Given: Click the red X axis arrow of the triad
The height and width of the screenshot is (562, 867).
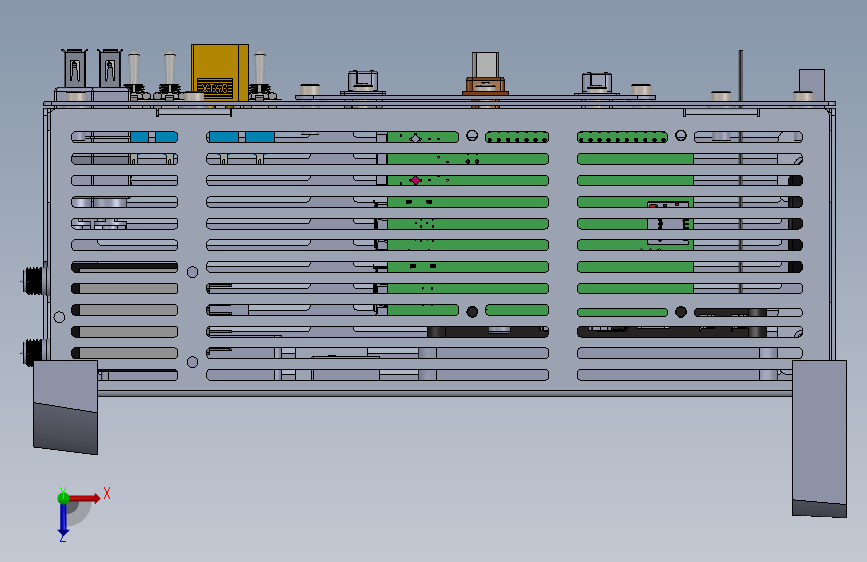Looking at the screenshot, I should (85, 498).
